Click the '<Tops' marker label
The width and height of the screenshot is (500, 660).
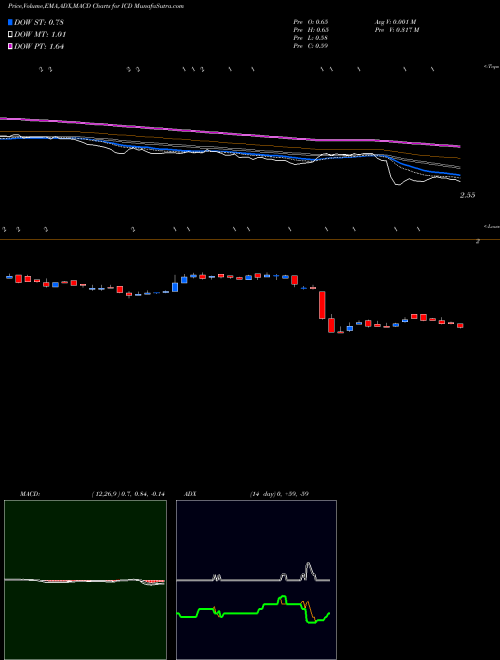pyautogui.click(x=491, y=67)
